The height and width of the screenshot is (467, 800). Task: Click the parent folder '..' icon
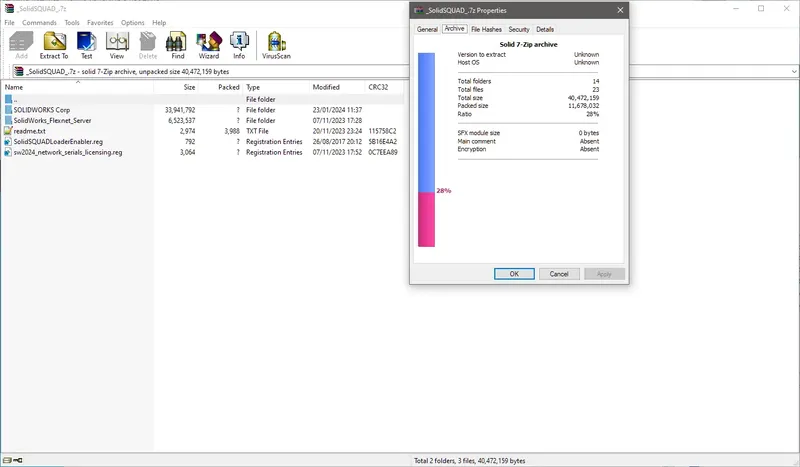tap(8, 99)
